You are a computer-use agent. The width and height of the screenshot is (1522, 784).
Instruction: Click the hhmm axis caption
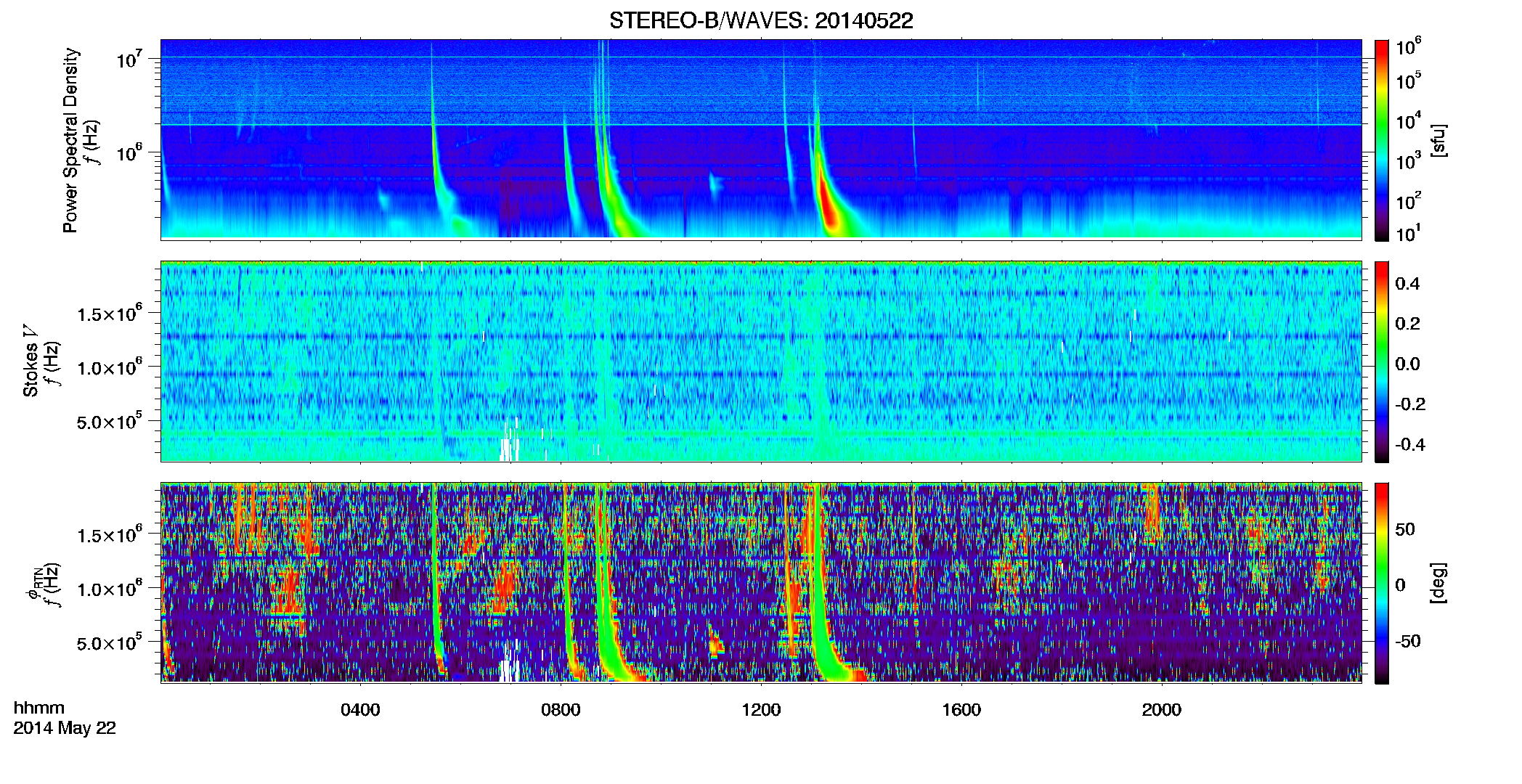tap(39, 709)
